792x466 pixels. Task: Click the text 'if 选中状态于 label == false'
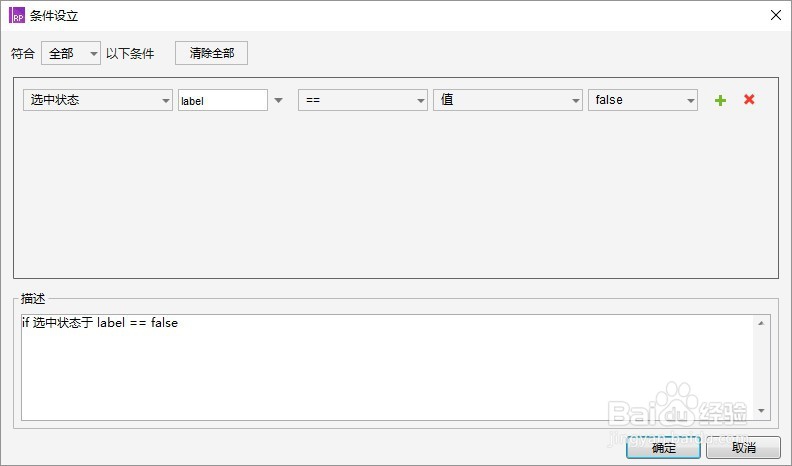tap(100, 323)
